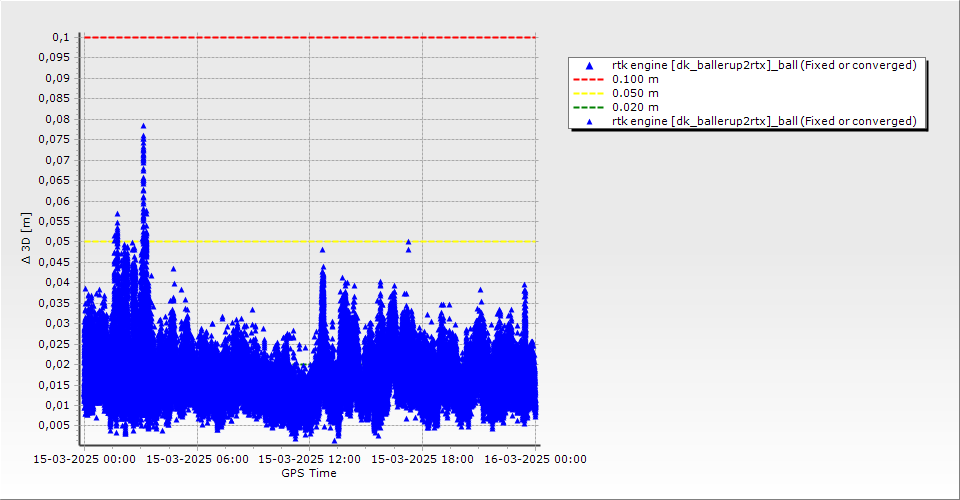
Task: Click y-axis tick label '0,05'
Action: pyautogui.click(x=58, y=242)
